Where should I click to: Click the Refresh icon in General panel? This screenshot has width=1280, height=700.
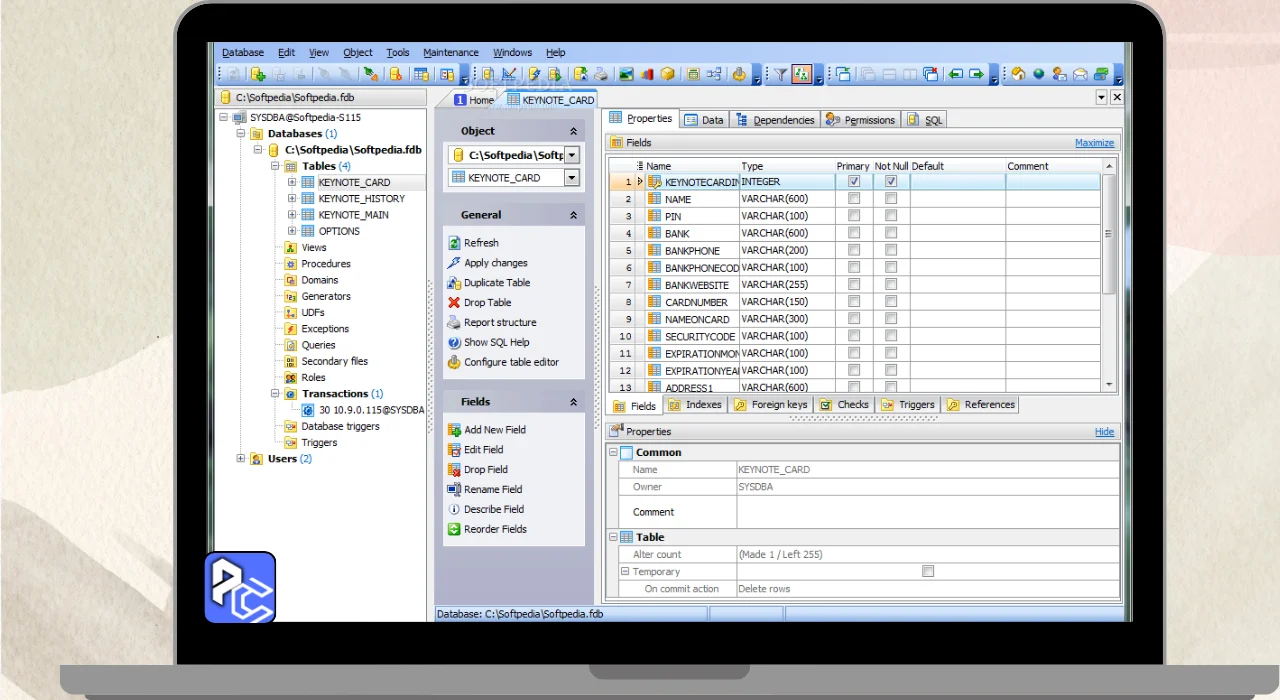tap(454, 243)
